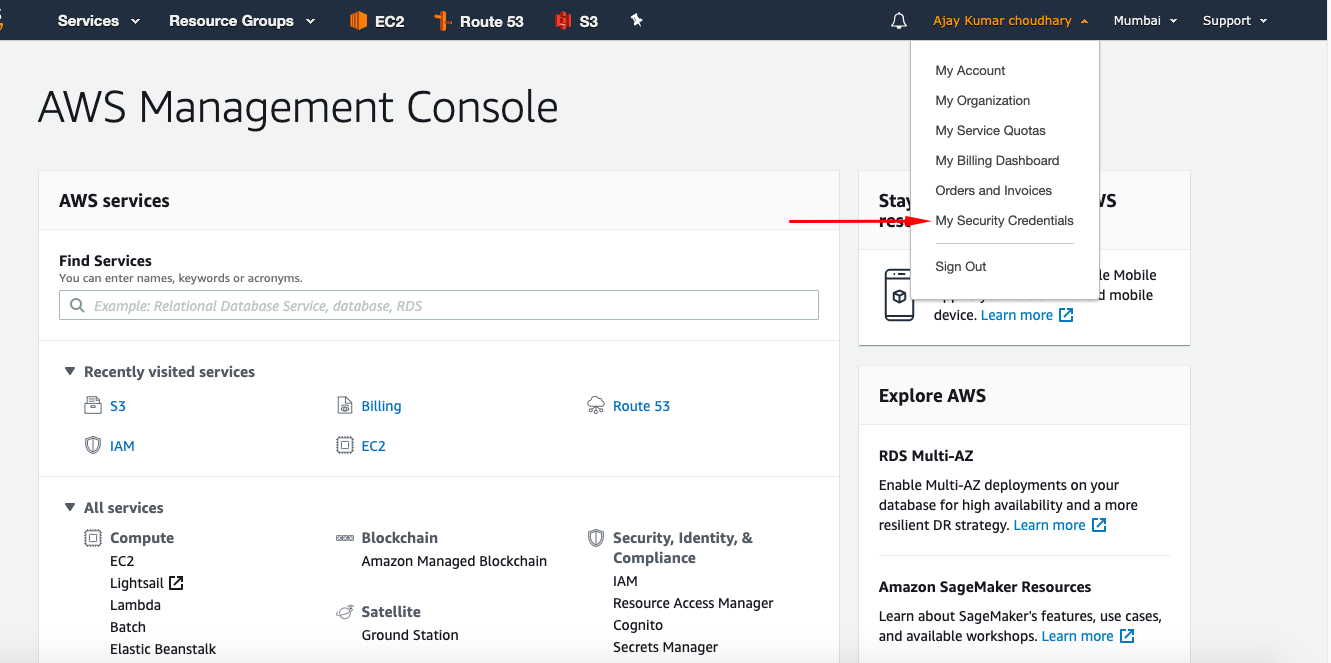Click the EC2 chip icon under recently visited

344,445
